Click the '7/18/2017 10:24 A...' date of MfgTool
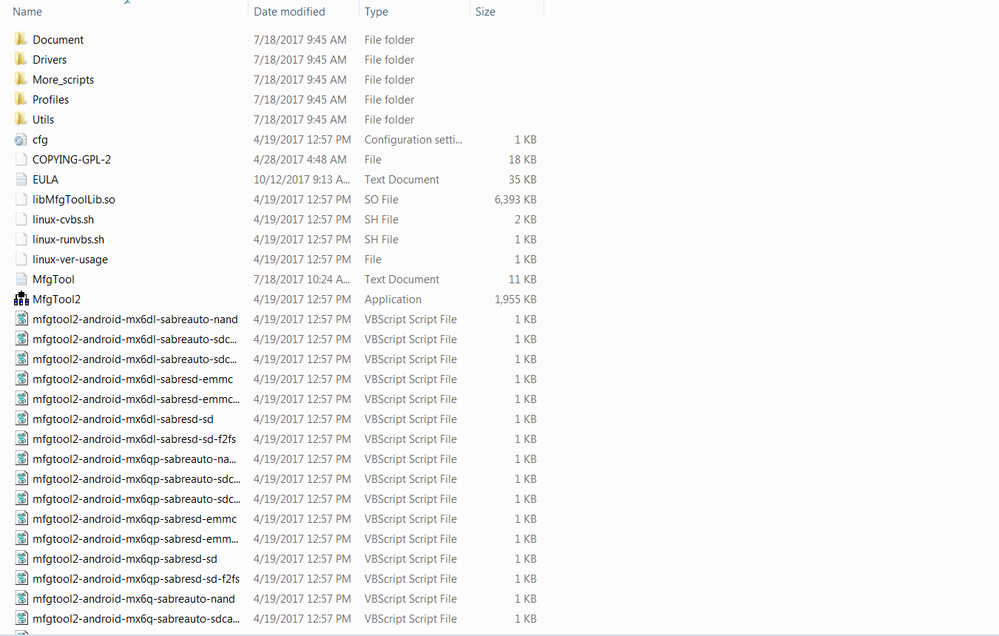 (x=301, y=279)
